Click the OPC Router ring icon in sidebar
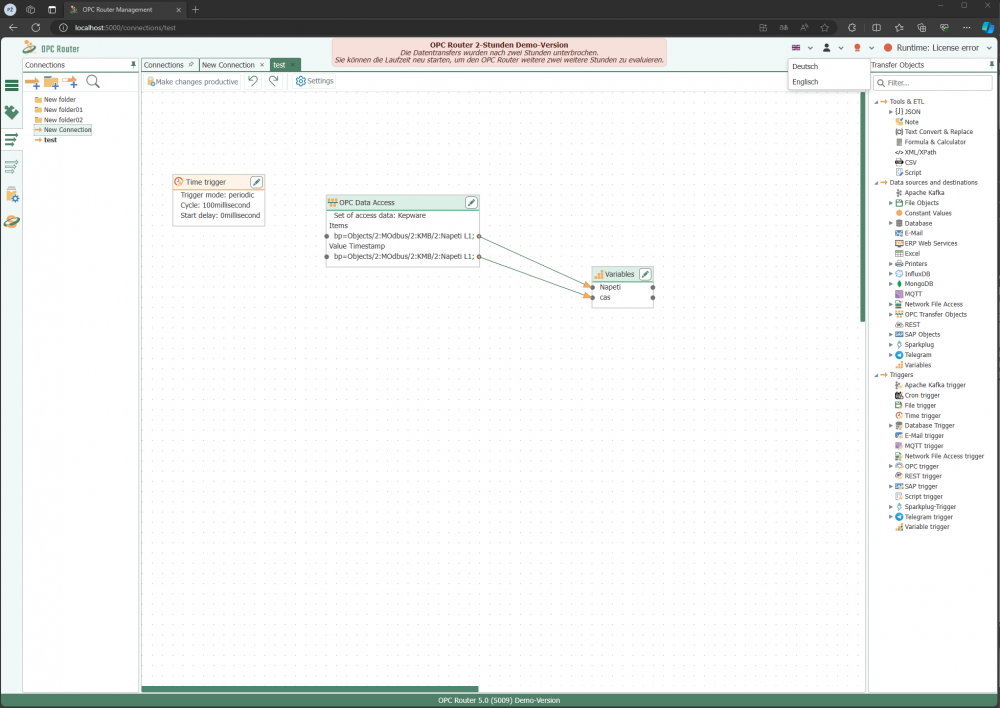The width and height of the screenshot is (1000, 708). pyautogui.click(x=11, y=221)
